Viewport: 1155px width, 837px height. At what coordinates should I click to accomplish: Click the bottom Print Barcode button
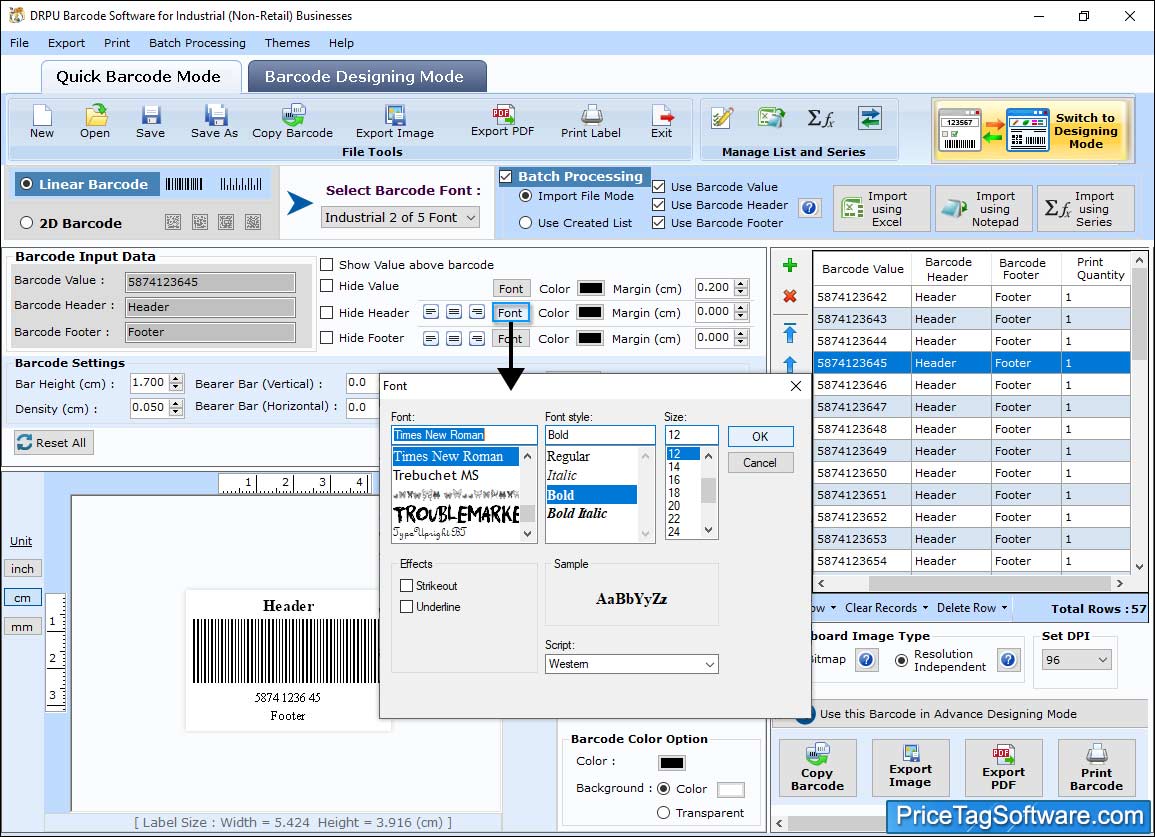click(x=1096, y=768)
